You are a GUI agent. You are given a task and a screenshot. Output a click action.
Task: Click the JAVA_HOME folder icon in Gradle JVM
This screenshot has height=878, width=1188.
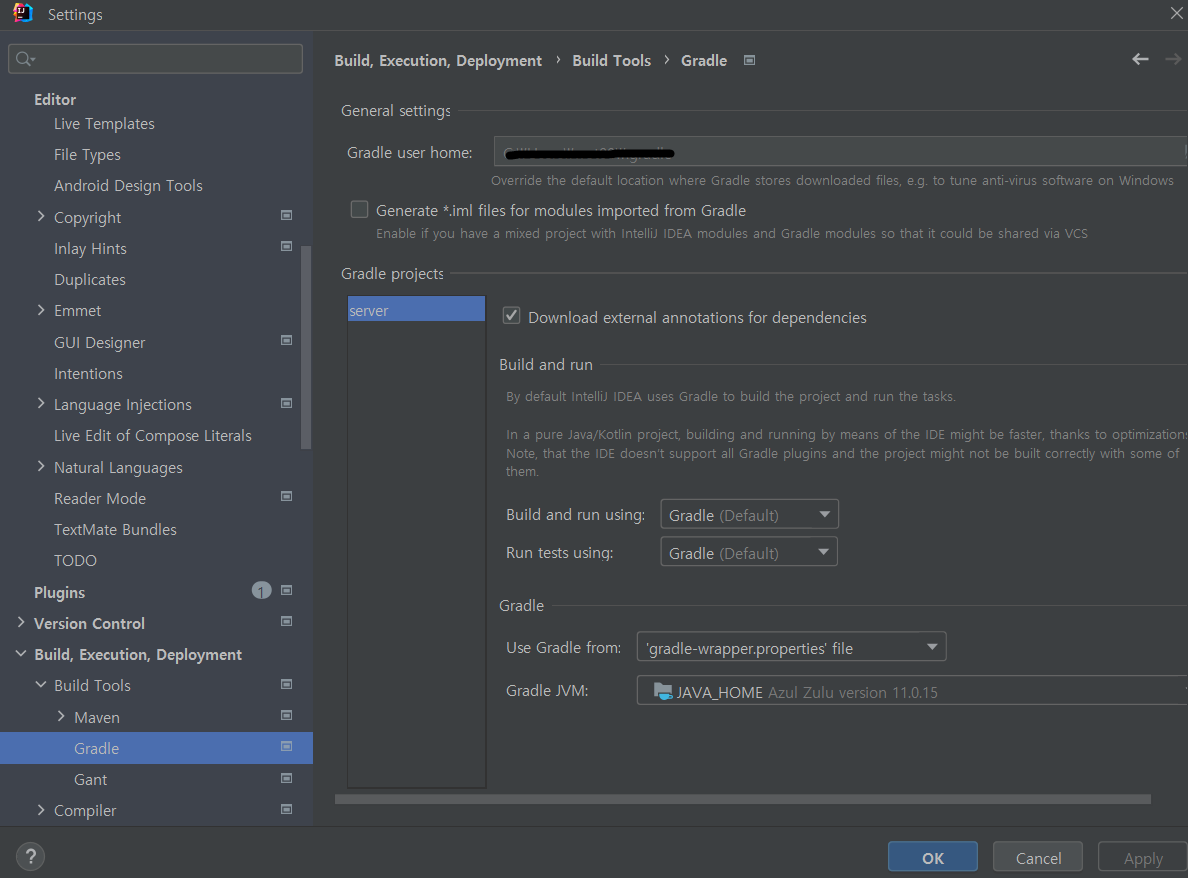[663, 691]
